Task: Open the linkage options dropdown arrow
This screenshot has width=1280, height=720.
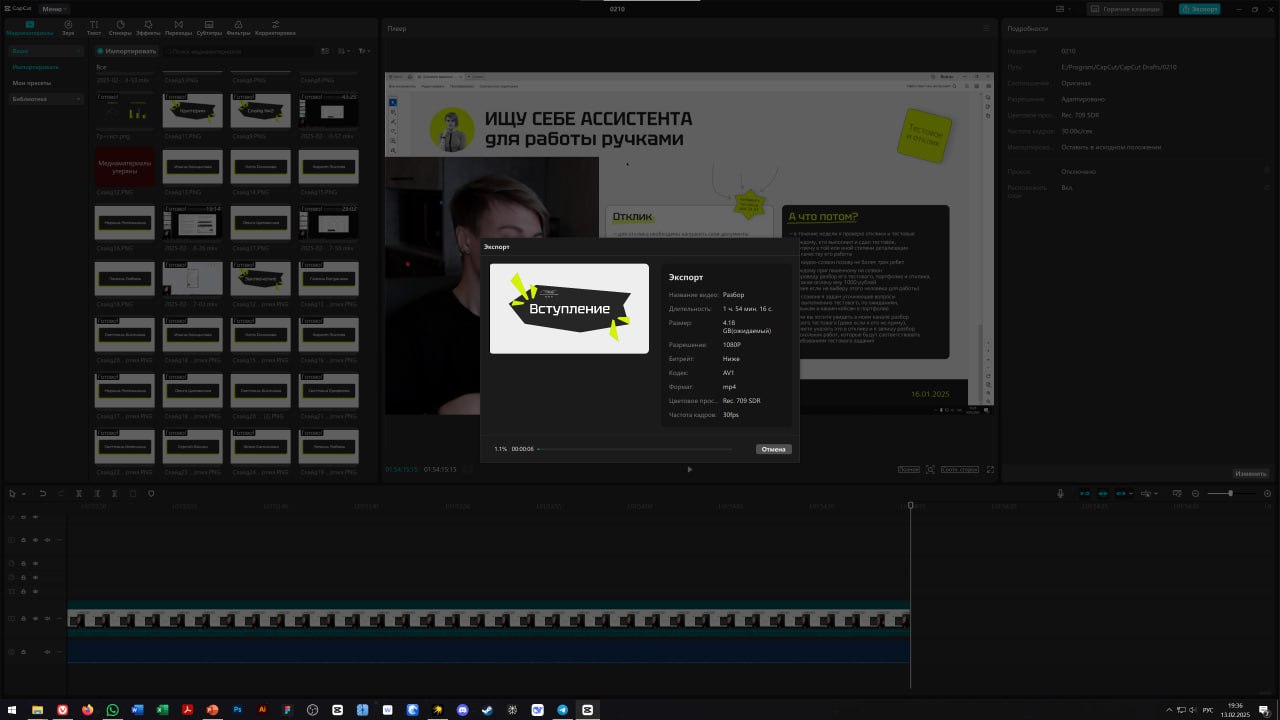Action: [x=1131, y=493]
